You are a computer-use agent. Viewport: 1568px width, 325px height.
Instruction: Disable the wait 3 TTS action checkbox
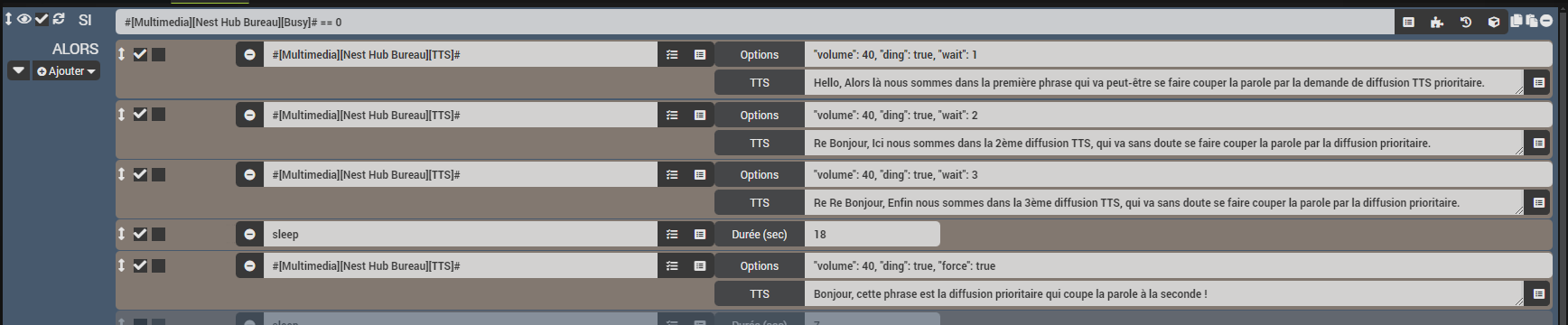[x=140, y=174]
